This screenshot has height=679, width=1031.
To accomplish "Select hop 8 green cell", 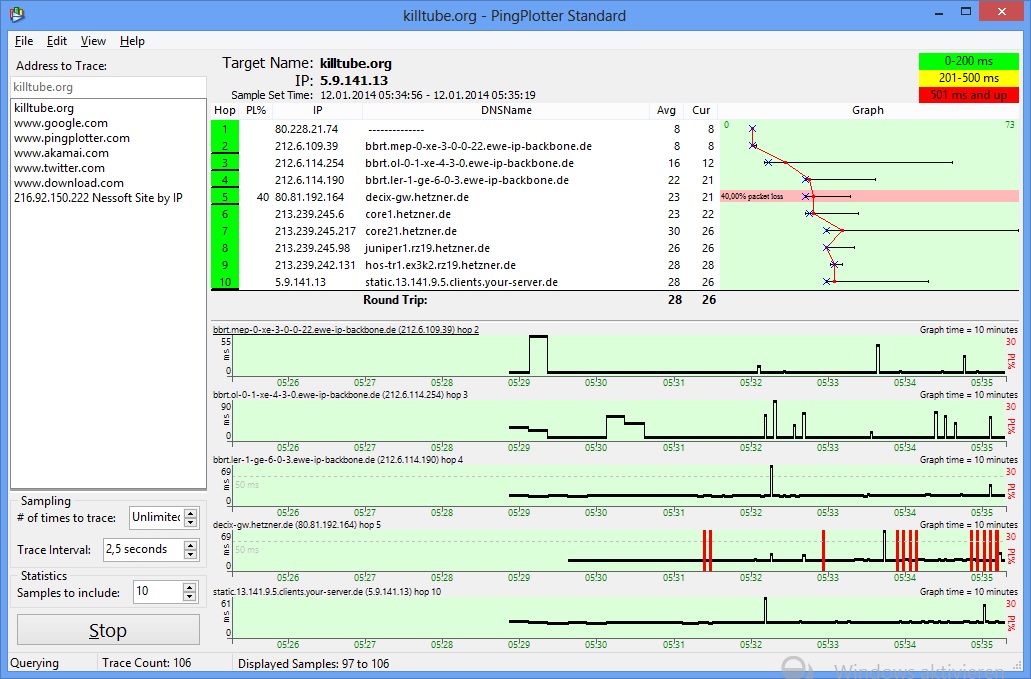I will tap(225, 248).
